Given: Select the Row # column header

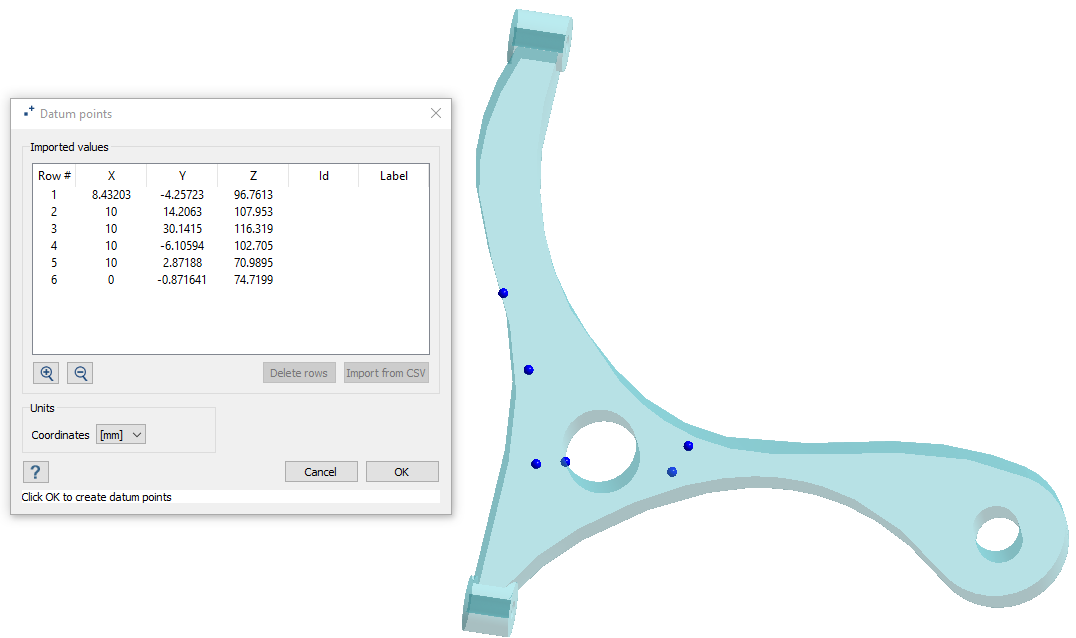Looking at the screenshot, I should point(54,176).
